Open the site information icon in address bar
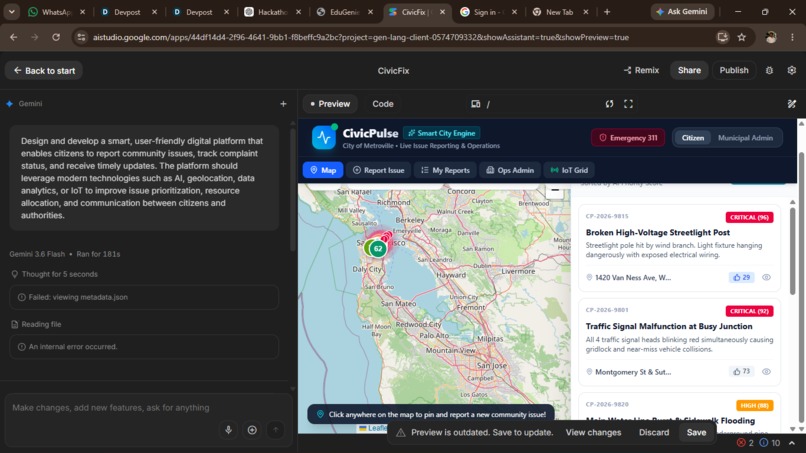 81,37
